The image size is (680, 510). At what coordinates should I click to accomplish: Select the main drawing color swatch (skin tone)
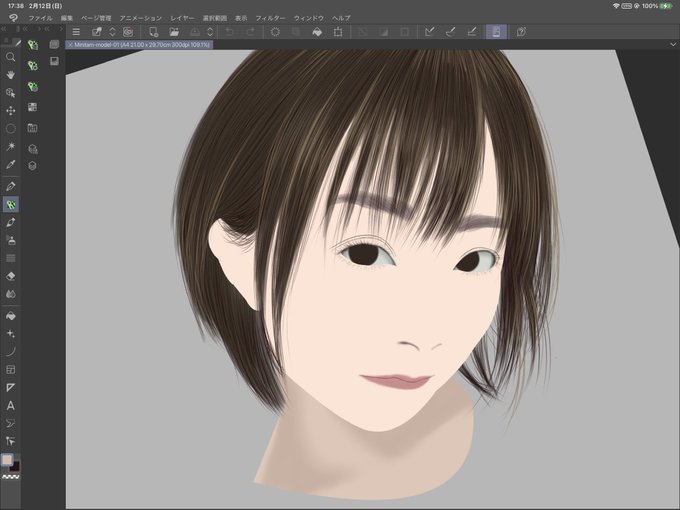pos(7,460)
